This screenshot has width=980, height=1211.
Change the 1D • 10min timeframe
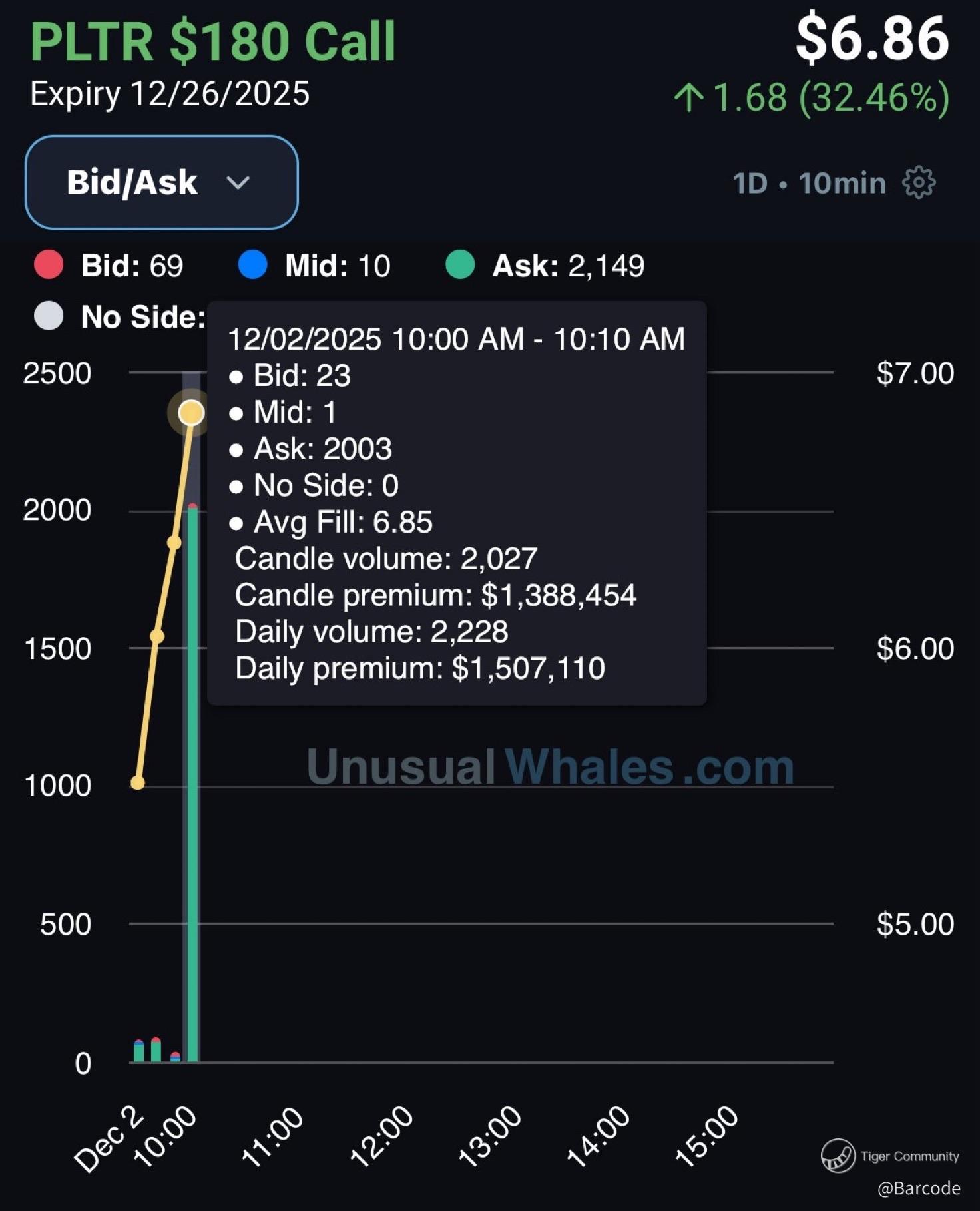(x=809, y=183)
